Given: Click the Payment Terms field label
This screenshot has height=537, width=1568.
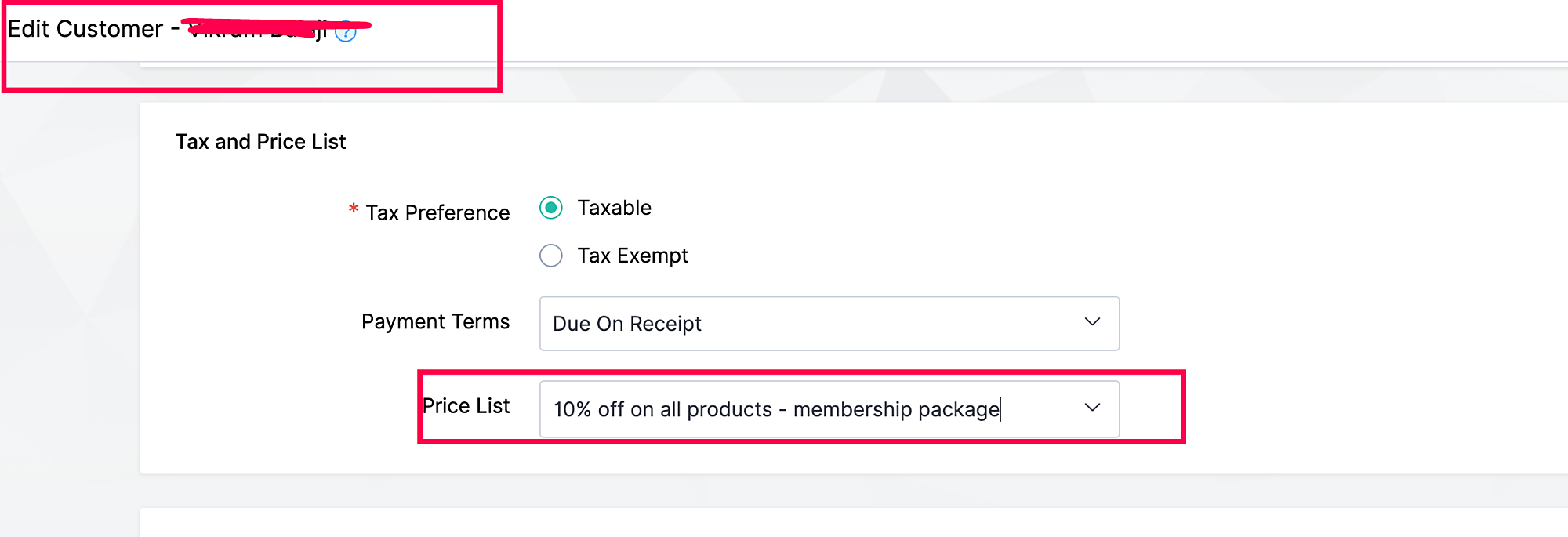Looking at the screenshot, I should [435, 321].
